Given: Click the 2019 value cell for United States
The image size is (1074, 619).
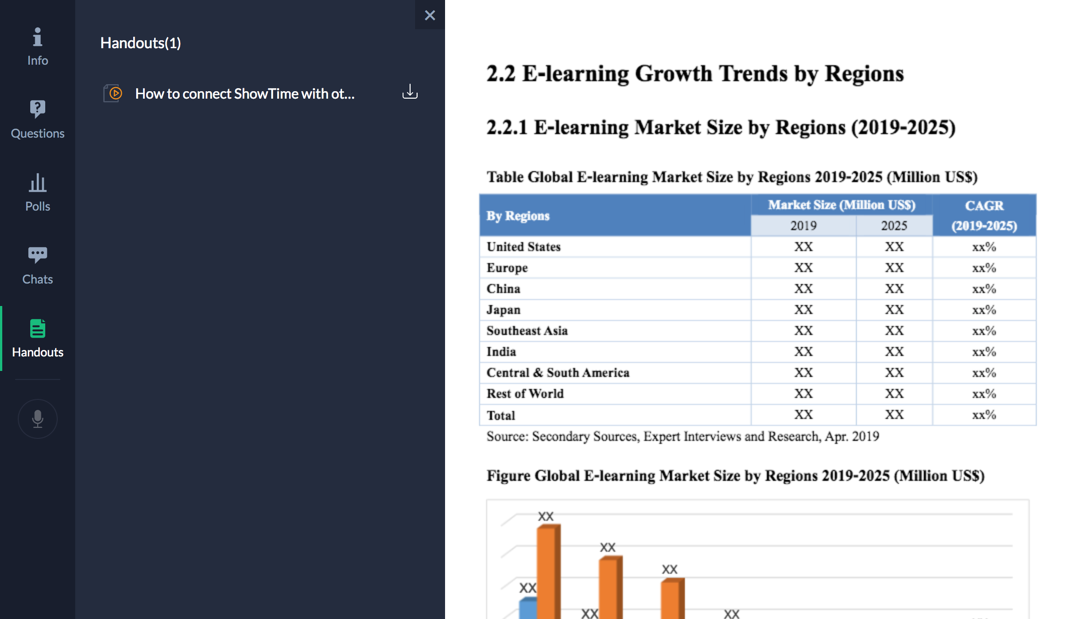Looking at the screenshot, I should [803, 247].
